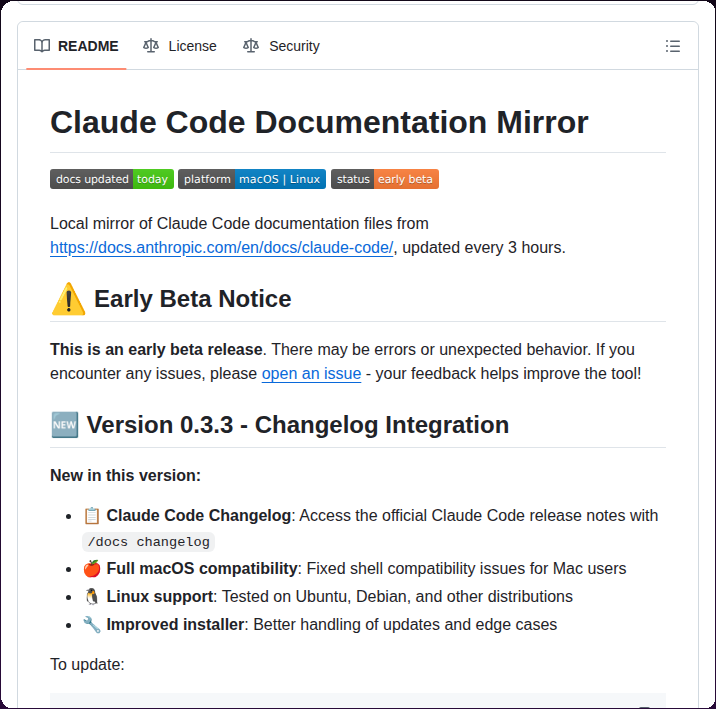Click the Early Beta Notice heading
The width and height of the screenshot is (716, 709).
tap(193, 299)
